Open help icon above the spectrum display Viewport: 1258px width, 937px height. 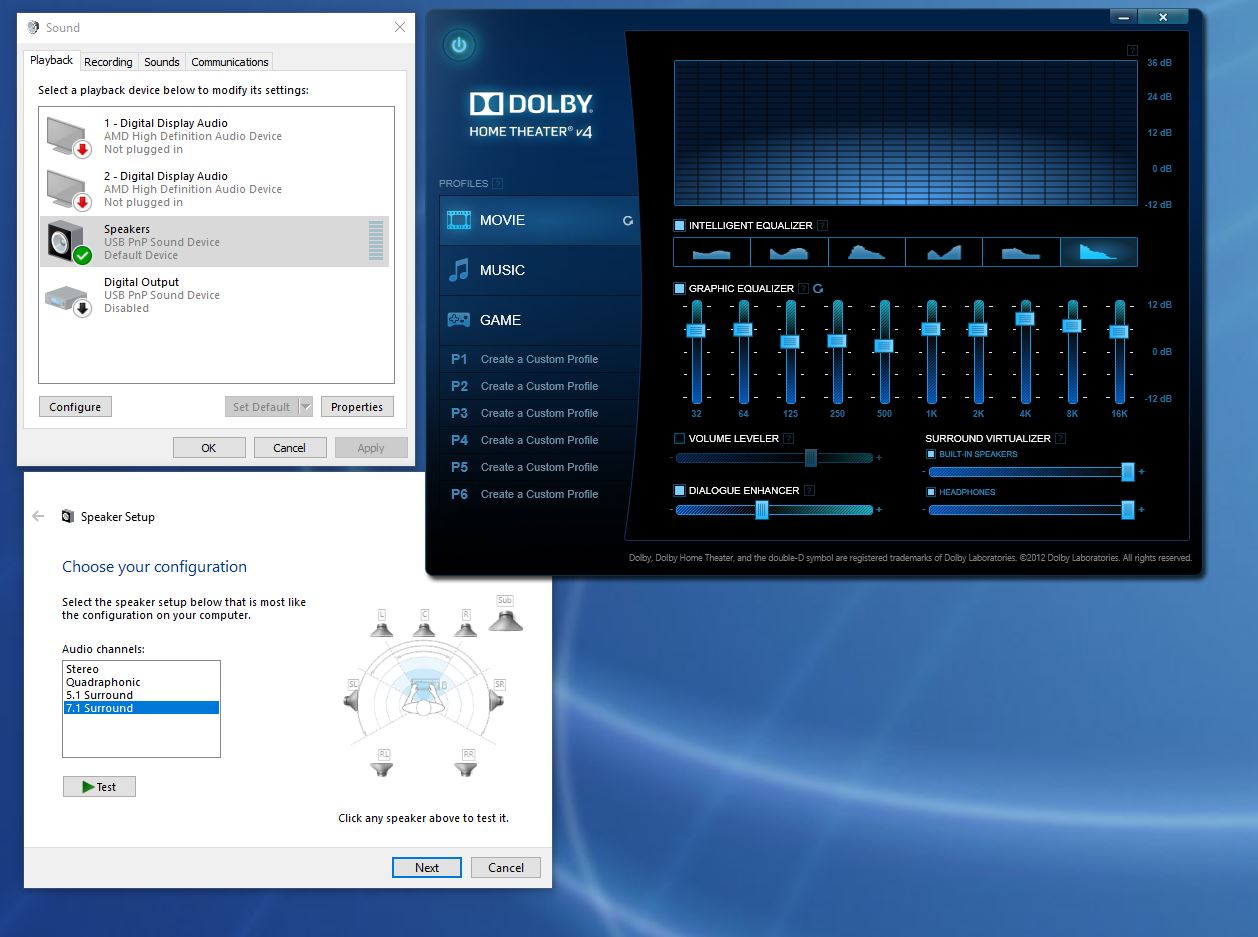(x=1132, y=50)
